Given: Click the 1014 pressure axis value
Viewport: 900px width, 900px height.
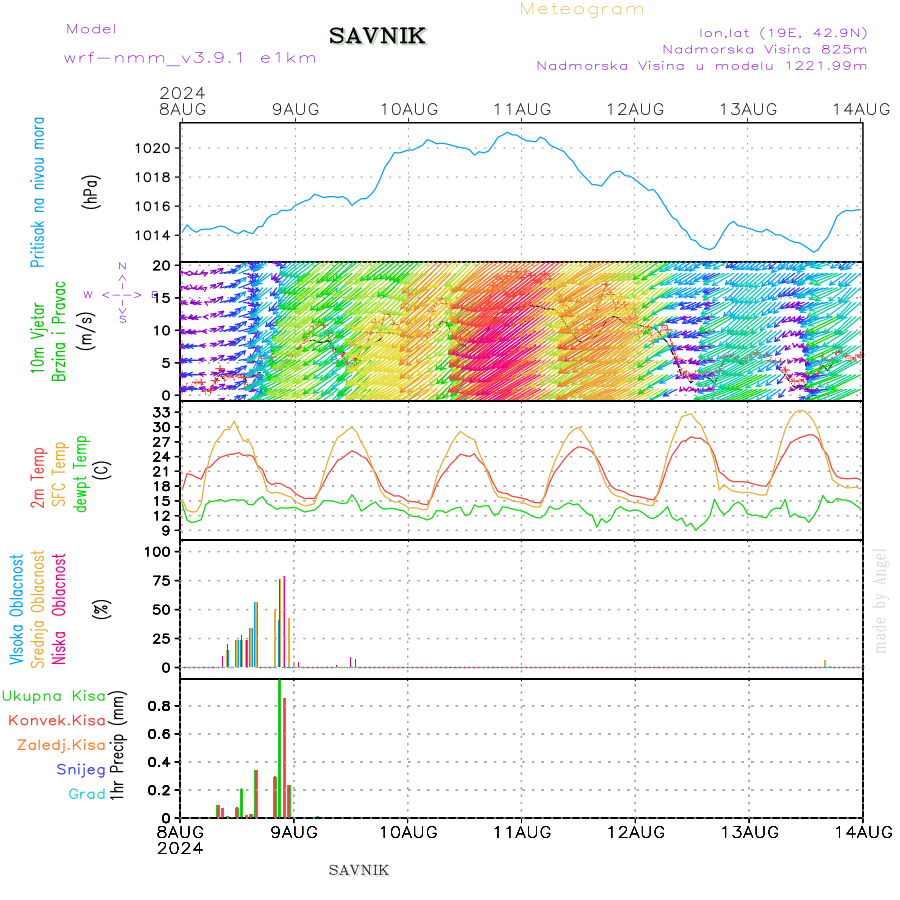Looking at the screenshot, I should [x=152, y=236].
